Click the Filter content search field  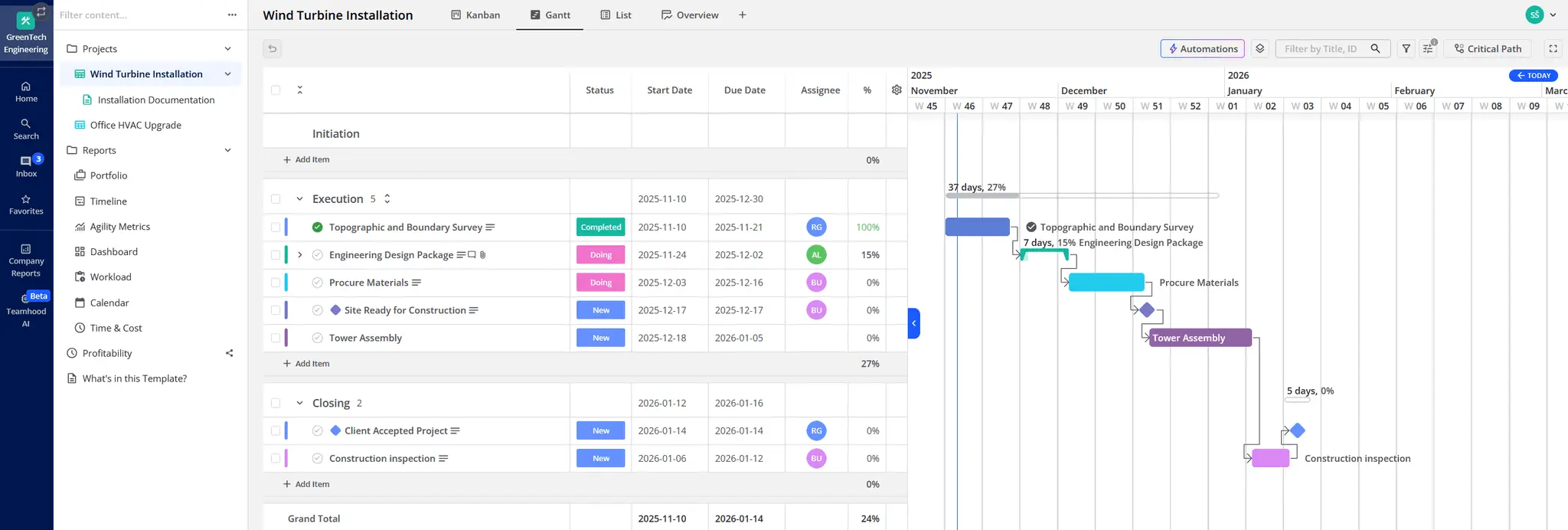click(x=138, y=15)
